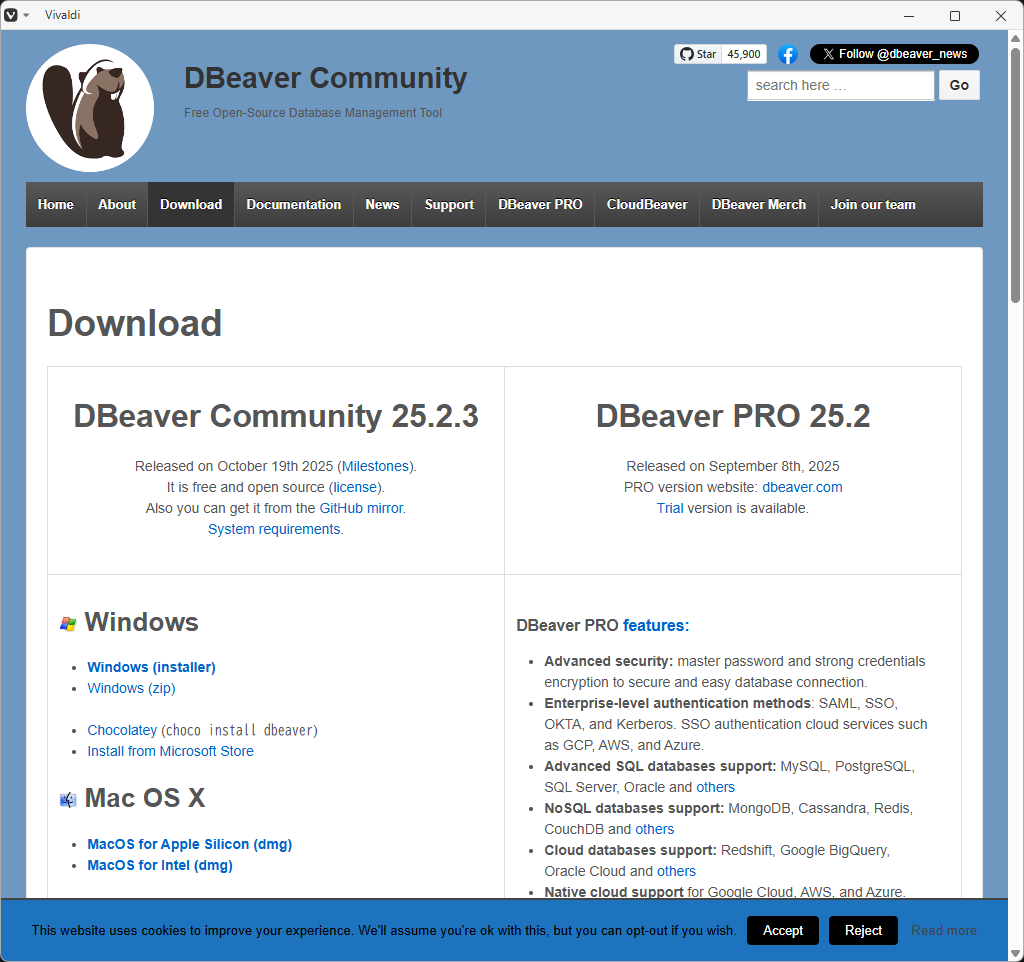Open the DBeaver PRO features link

pos(656,626)
